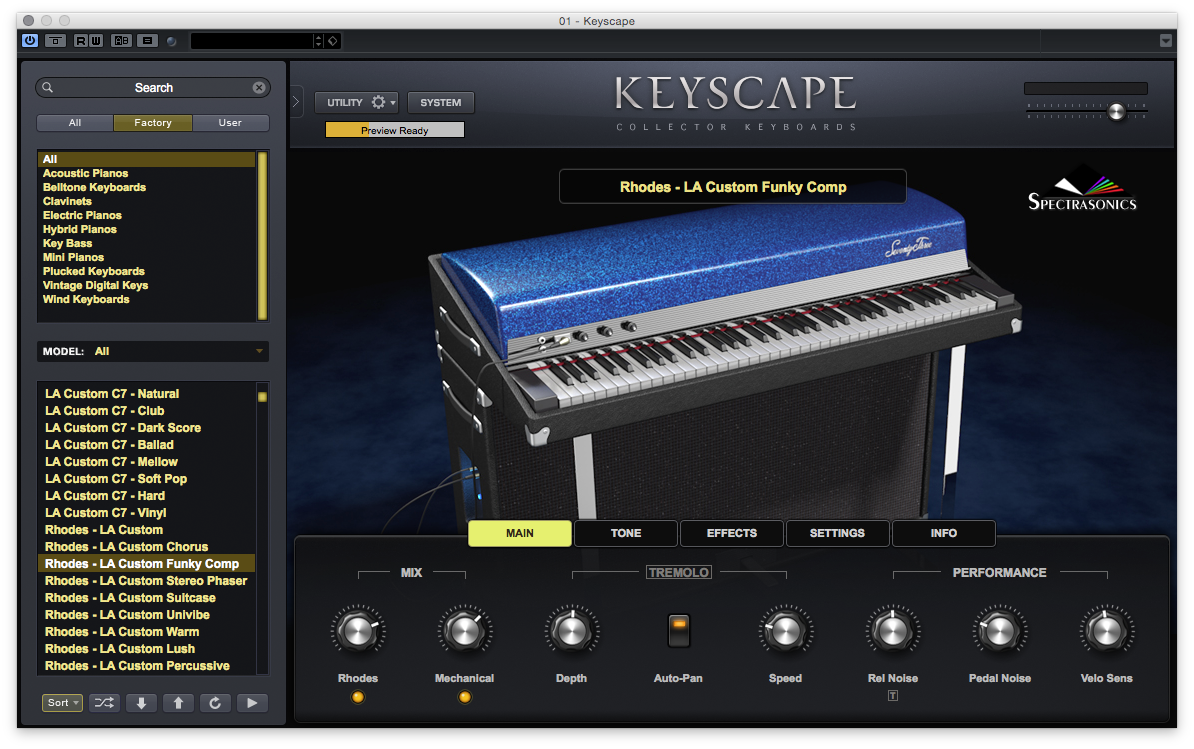Step through presets with the up/down arrows
This screenshot has width=1194, height=749.
pos(318,41)
